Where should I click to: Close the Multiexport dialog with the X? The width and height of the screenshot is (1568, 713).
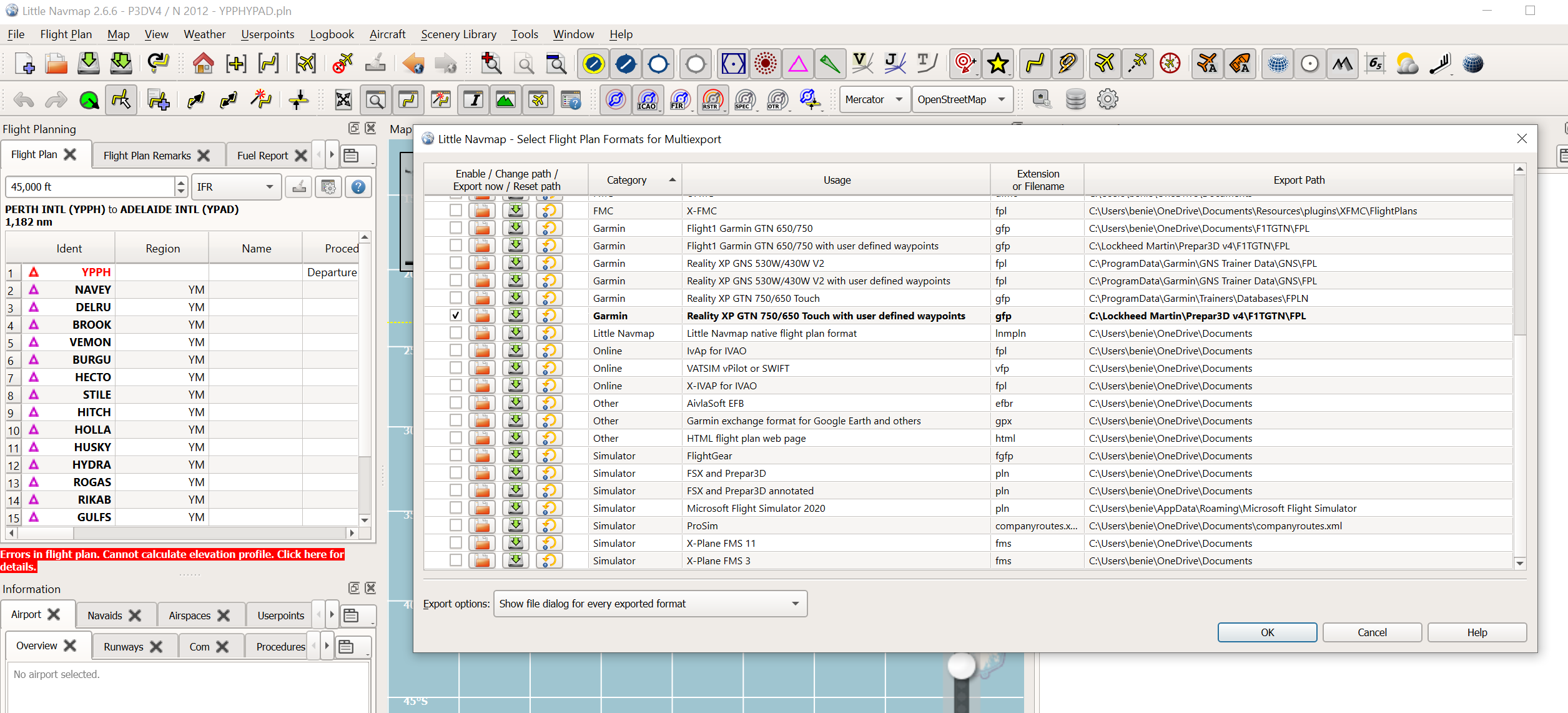pyautogui.click(x=1522, y=139)
